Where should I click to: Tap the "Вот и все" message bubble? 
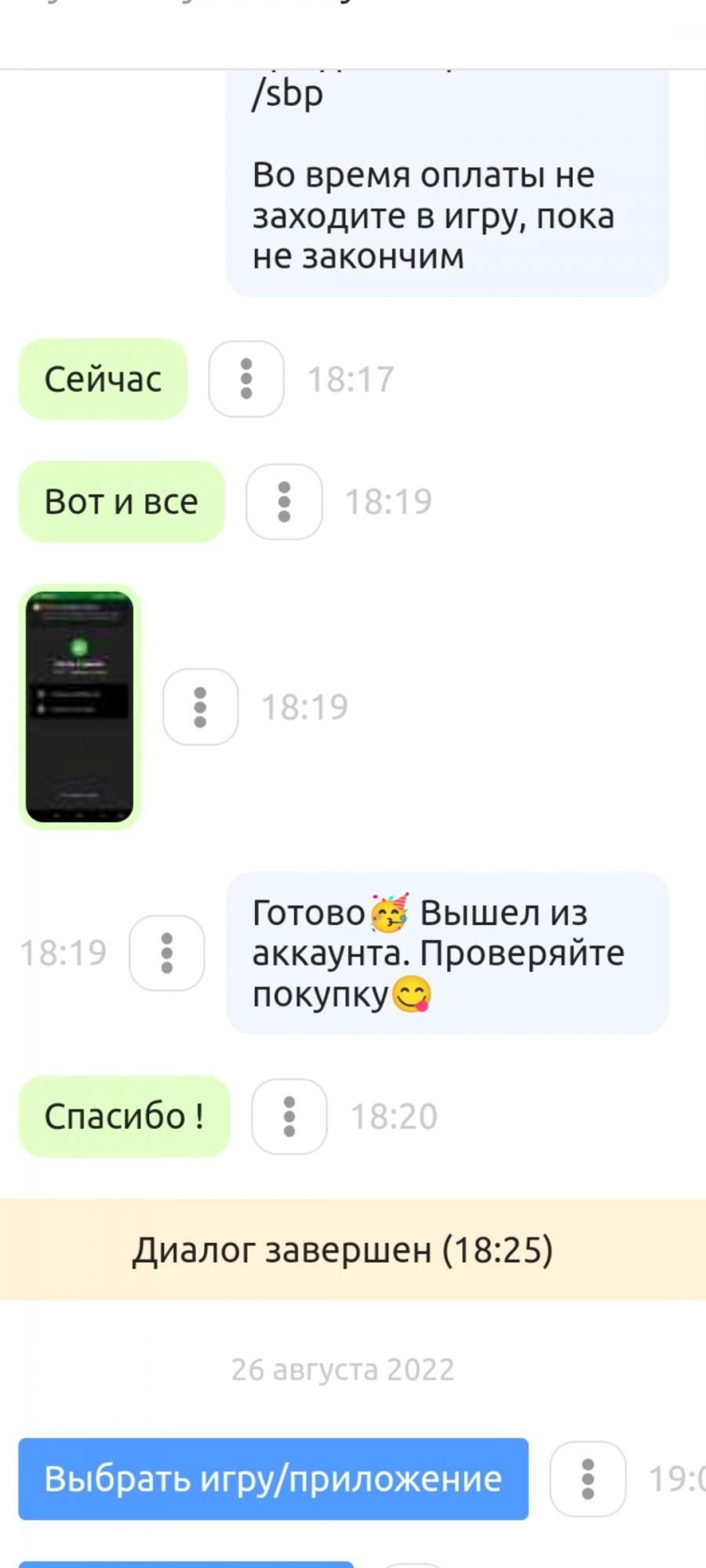click(122, 502)
